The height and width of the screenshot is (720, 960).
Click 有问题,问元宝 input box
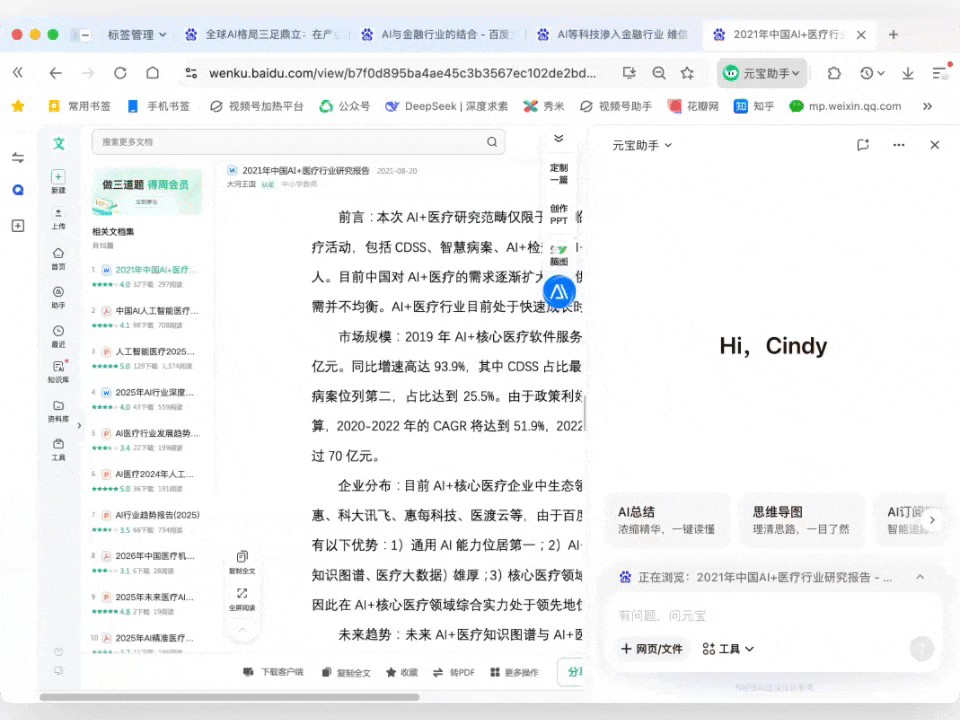[771, 616]
